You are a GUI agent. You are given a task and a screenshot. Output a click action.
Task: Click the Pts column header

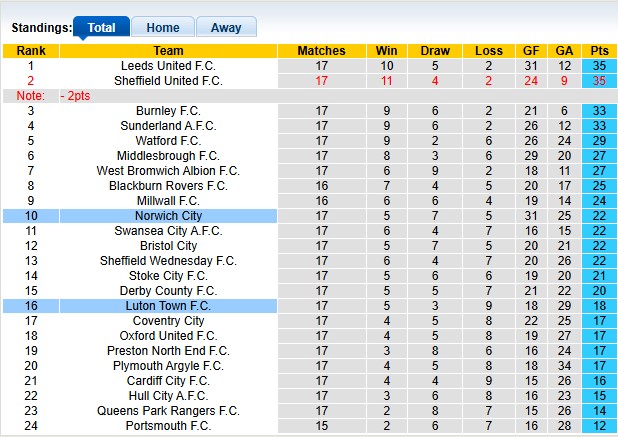point(600,51)
